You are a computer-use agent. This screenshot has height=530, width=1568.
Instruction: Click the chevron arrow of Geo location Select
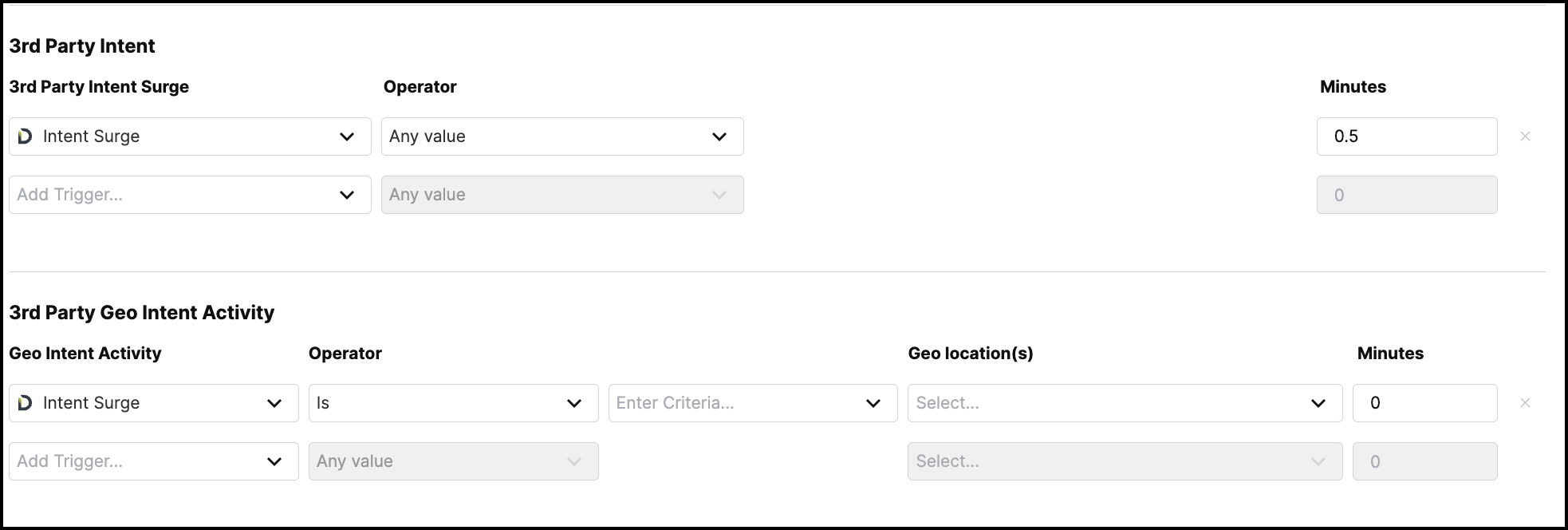point(1318,403)
